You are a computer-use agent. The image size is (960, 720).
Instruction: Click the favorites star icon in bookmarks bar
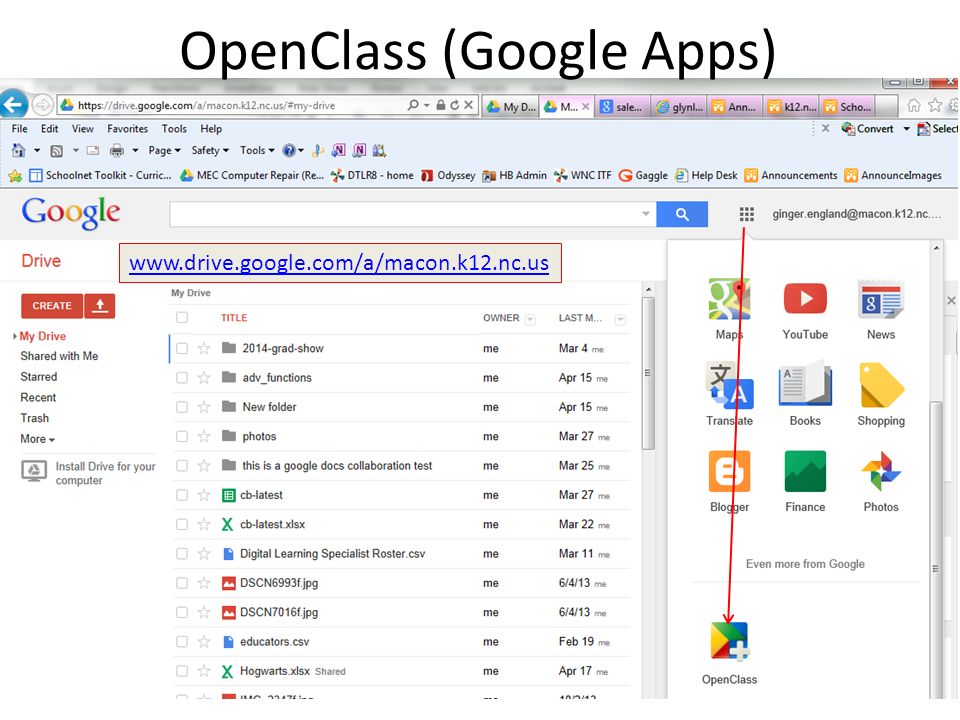(x=15, y=176)
